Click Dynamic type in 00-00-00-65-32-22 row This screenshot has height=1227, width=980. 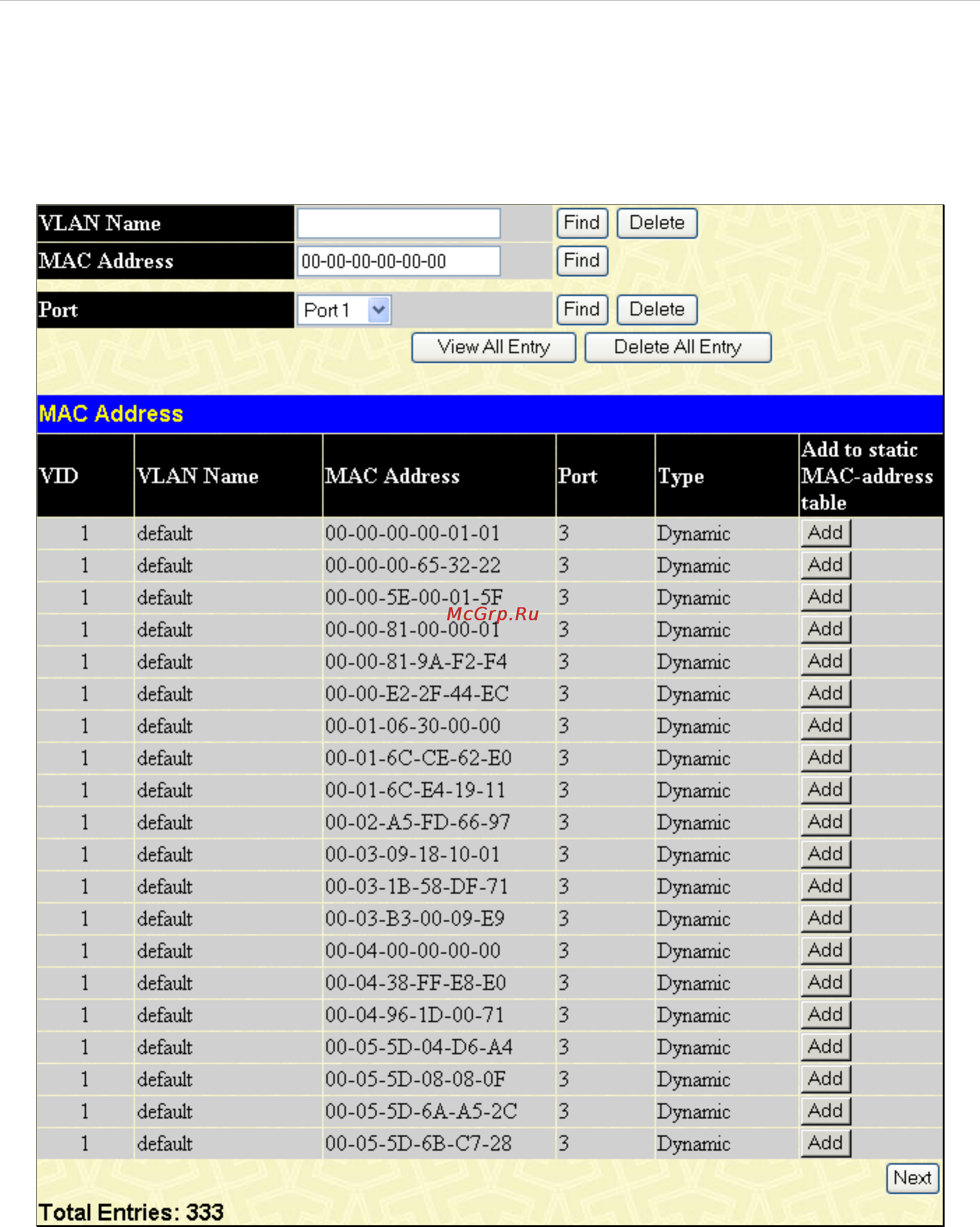693,566
